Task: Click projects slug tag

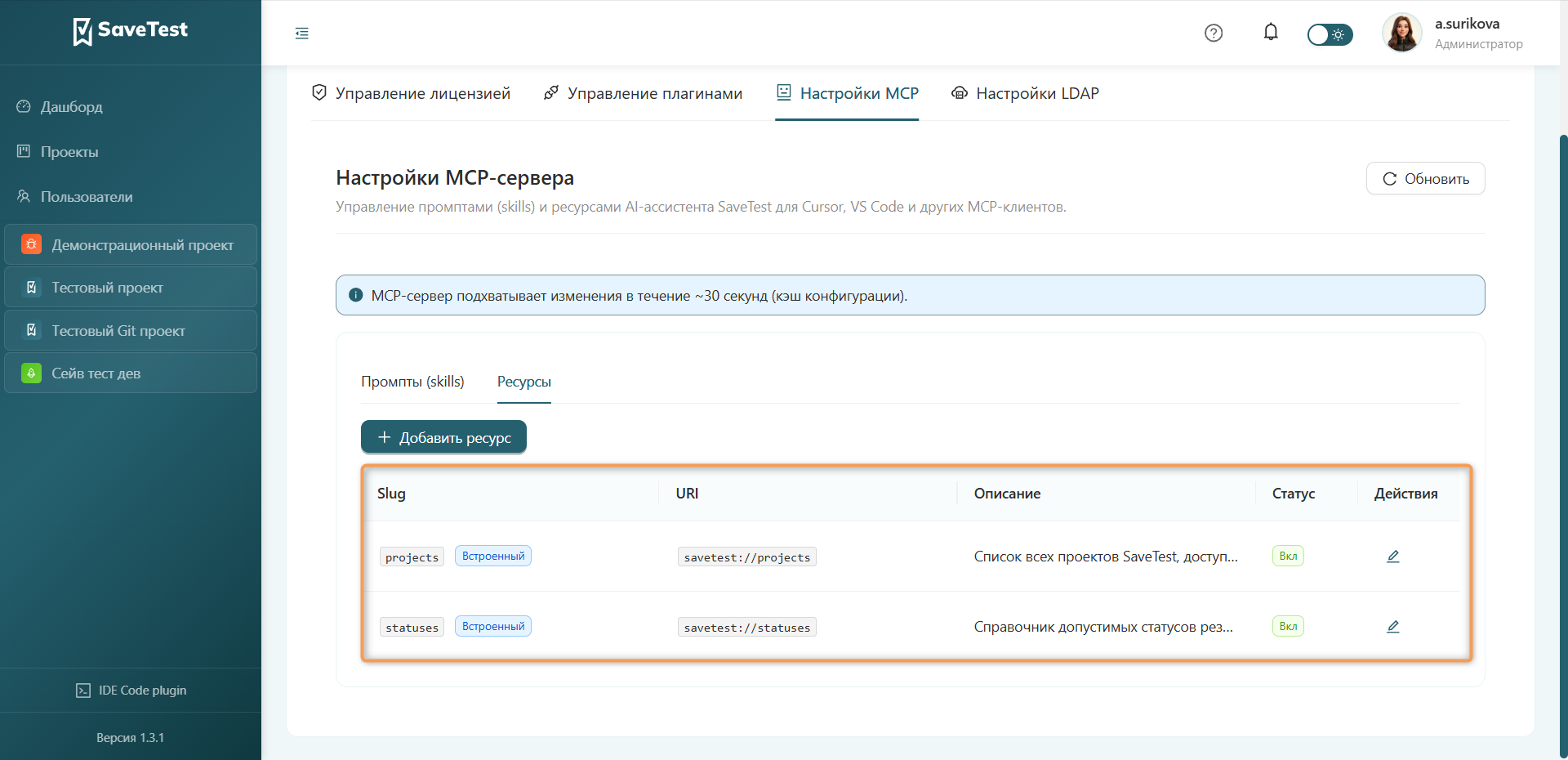Action: [412, 557]
